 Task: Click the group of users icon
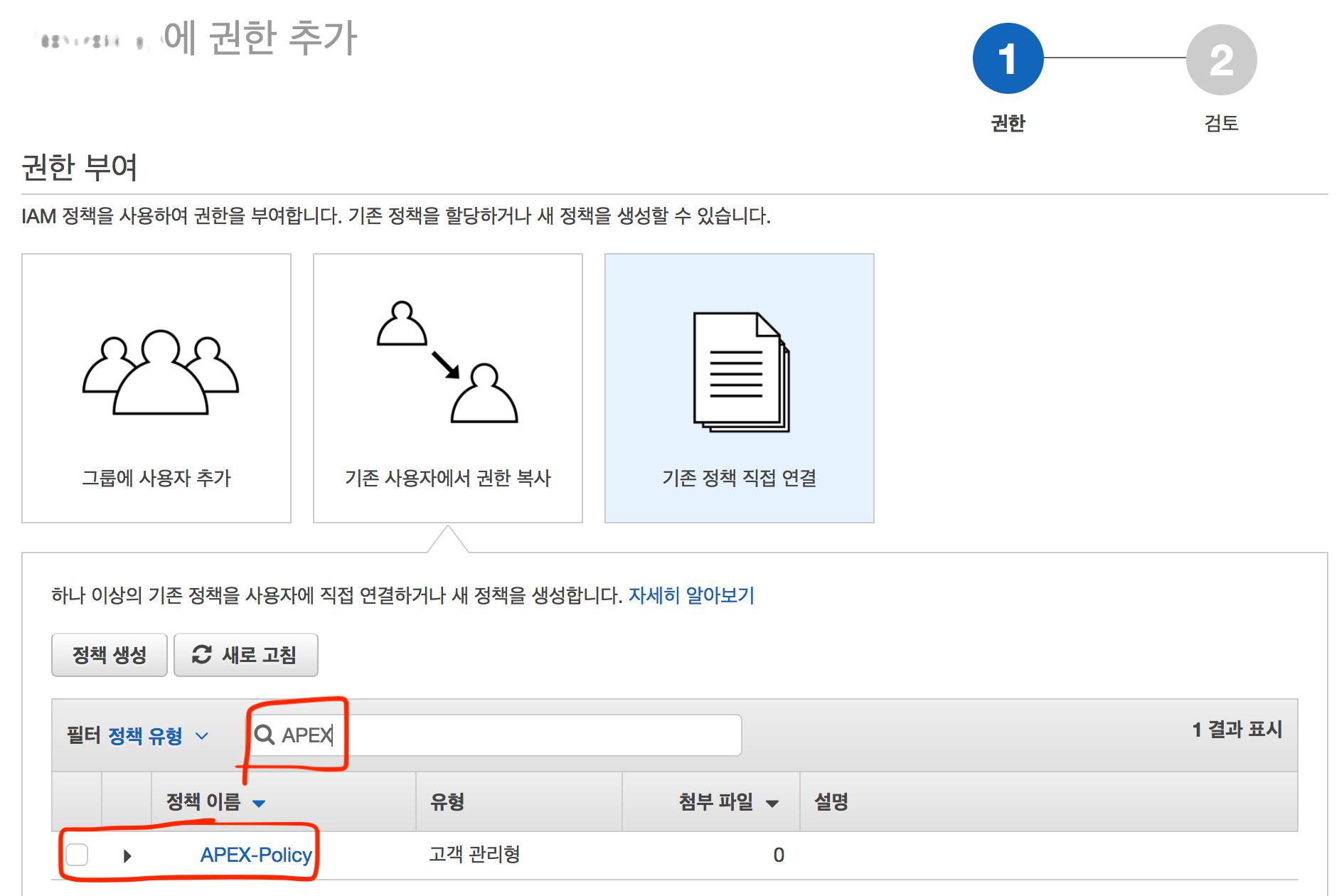[x=160, y=372]
